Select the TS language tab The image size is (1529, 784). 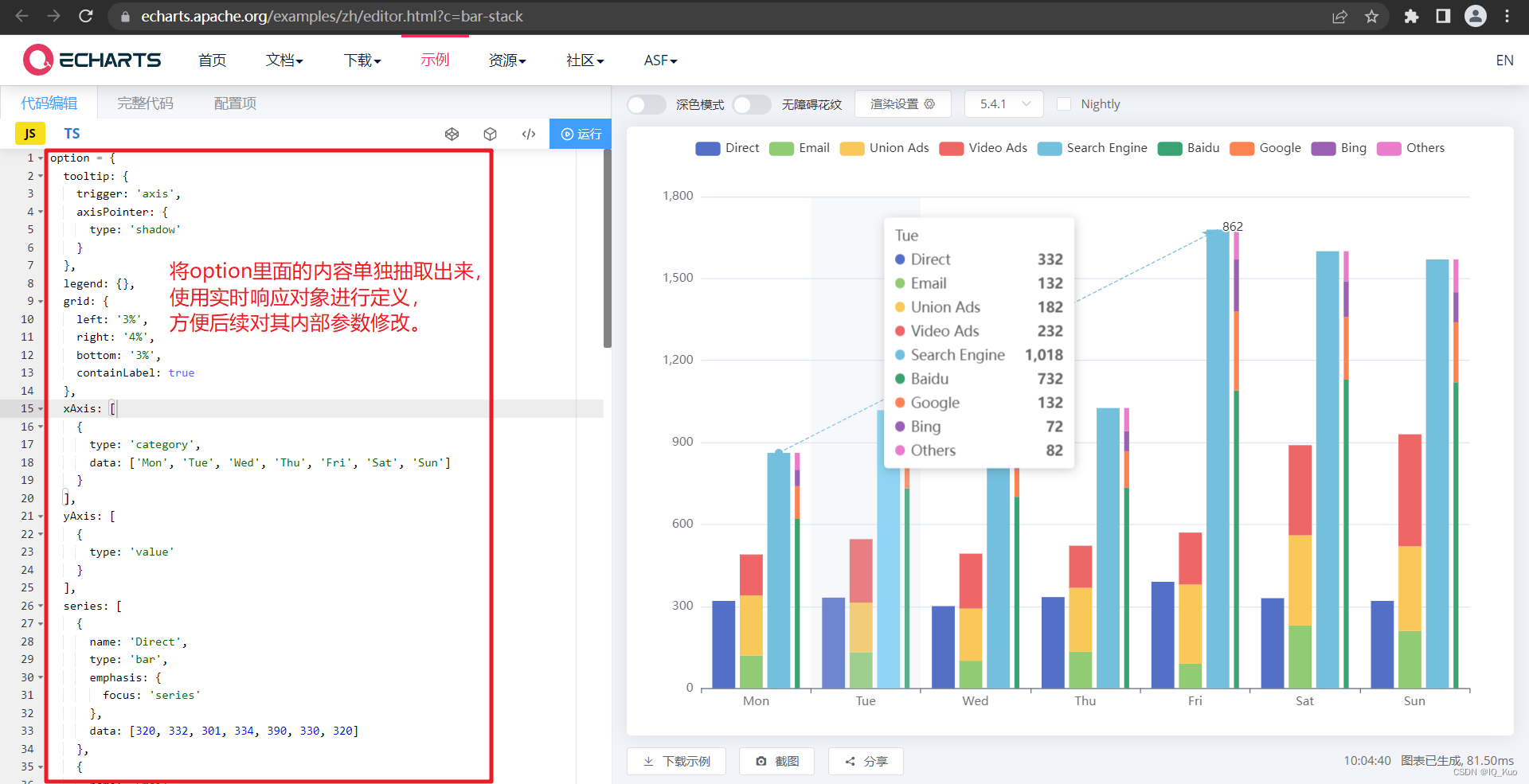pyautogui.click(x=72, y=134)
